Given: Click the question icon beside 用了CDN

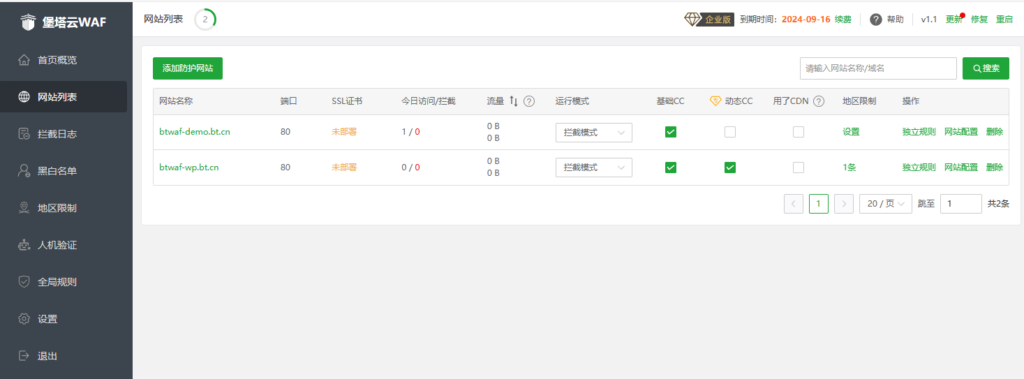Looking at the screenshot, I should point(818,101).
